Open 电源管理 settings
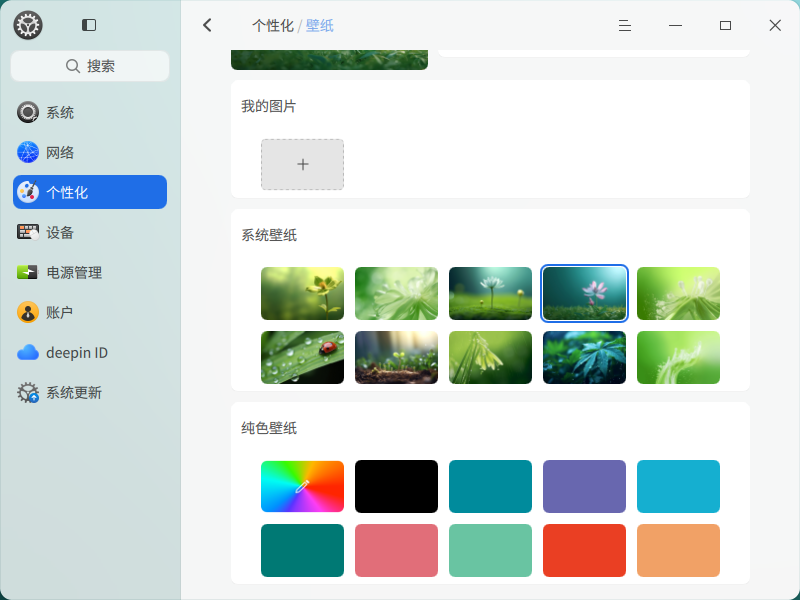This screenshot has height=600, width=800. [x=90, y=272]
